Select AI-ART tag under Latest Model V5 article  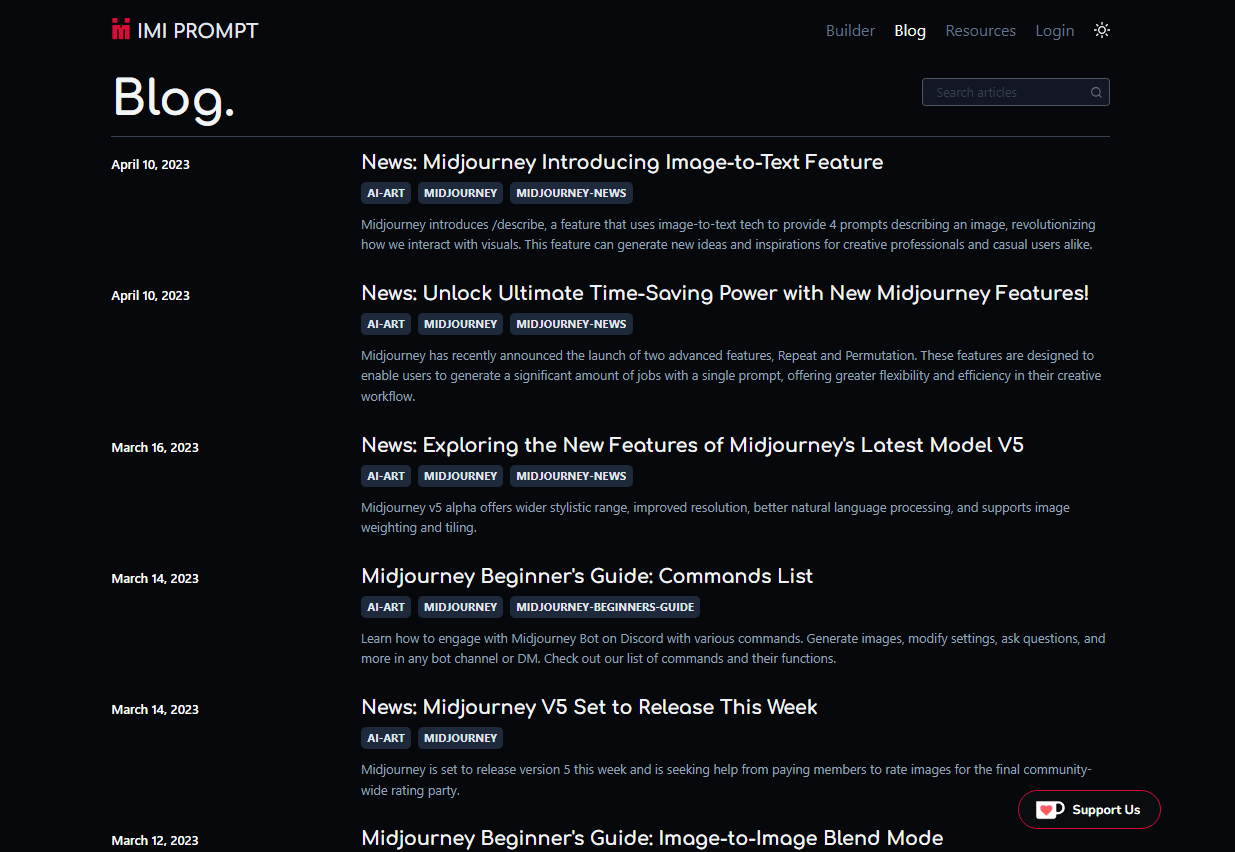[x=386, y=476]
